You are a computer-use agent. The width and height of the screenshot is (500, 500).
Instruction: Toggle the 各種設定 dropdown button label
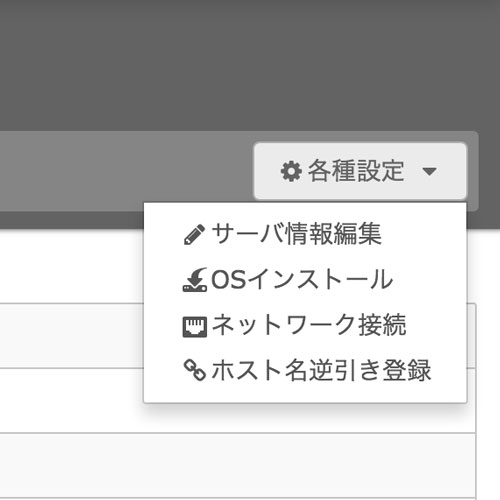click(356, 171)
